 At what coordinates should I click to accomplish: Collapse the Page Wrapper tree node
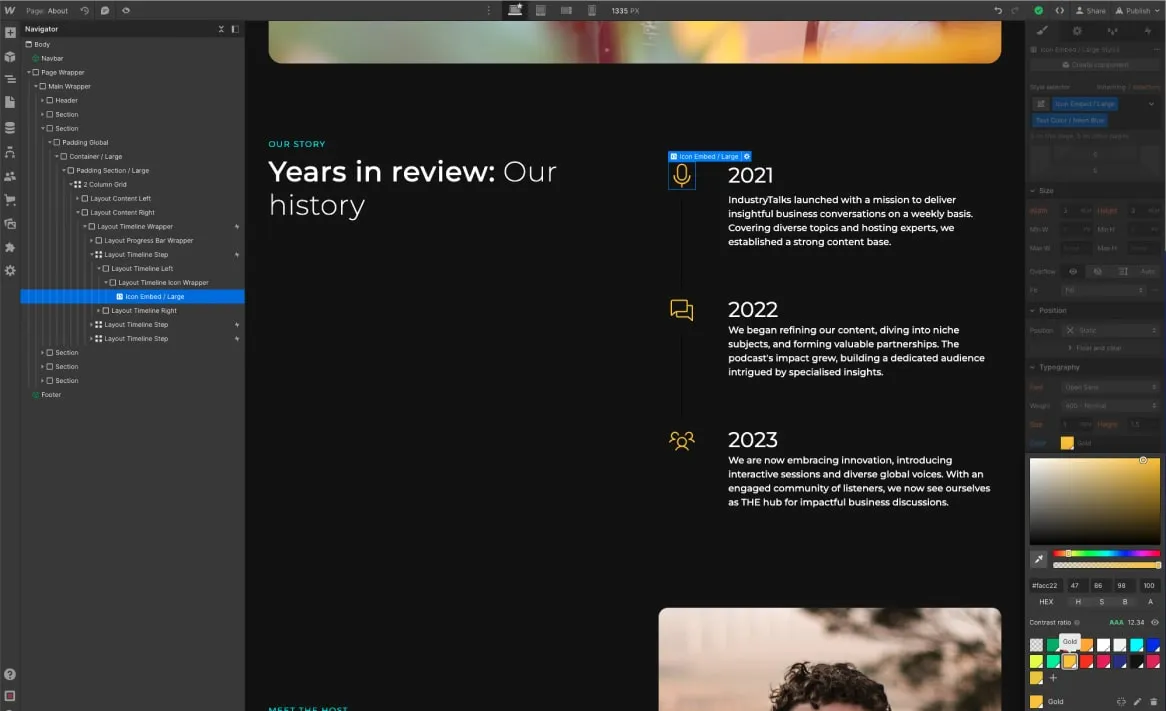click(29, 72)
